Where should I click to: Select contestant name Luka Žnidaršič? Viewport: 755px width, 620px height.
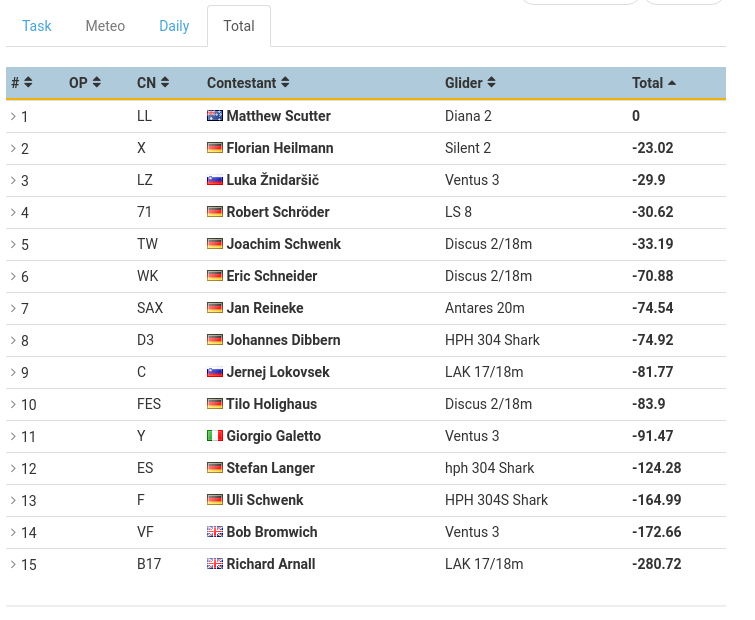coord(273,180)
